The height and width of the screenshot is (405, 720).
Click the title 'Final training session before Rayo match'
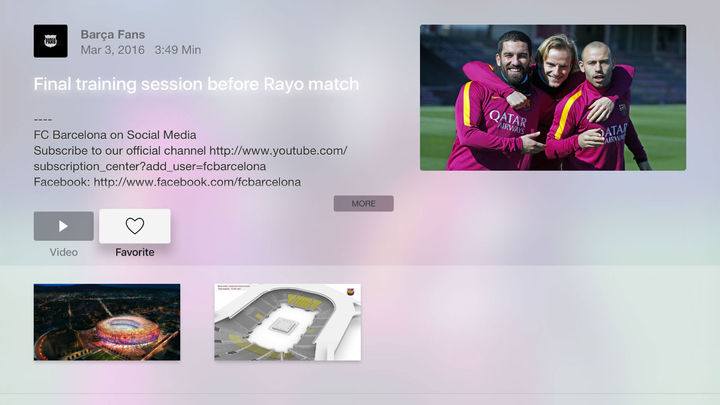pos(196,84)
